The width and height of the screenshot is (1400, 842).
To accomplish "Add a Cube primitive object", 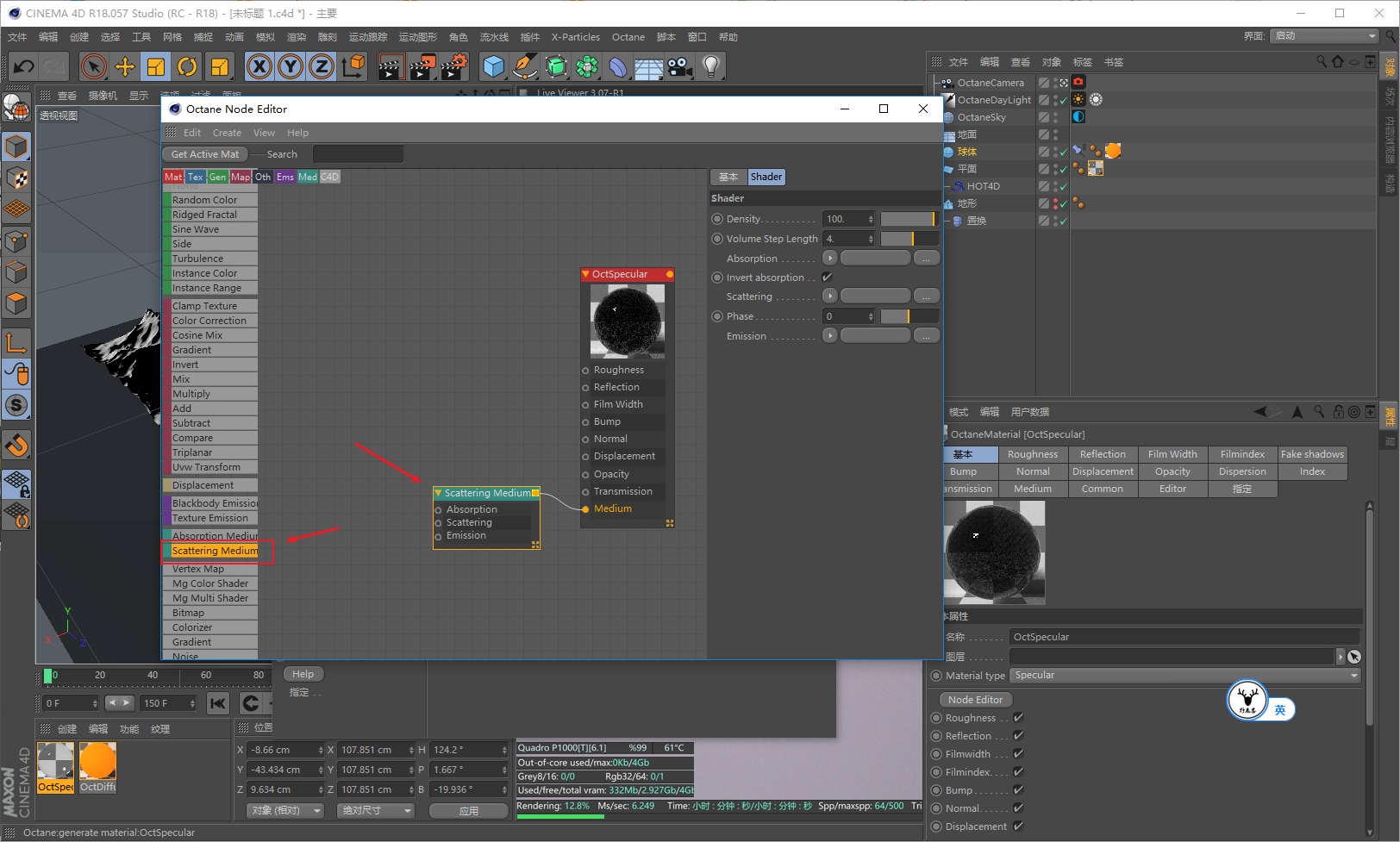I will [493, 66].
